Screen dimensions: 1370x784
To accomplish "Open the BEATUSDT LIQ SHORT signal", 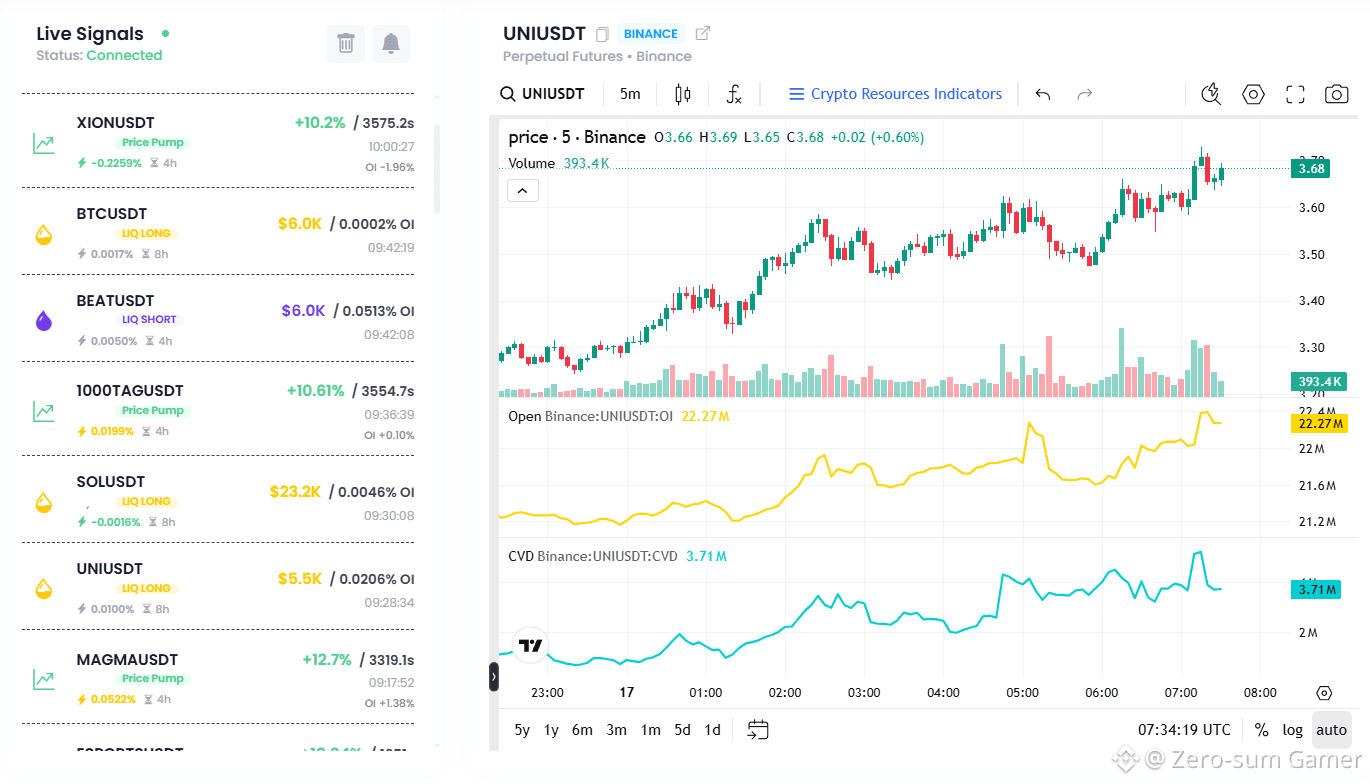I will [218, 319].
